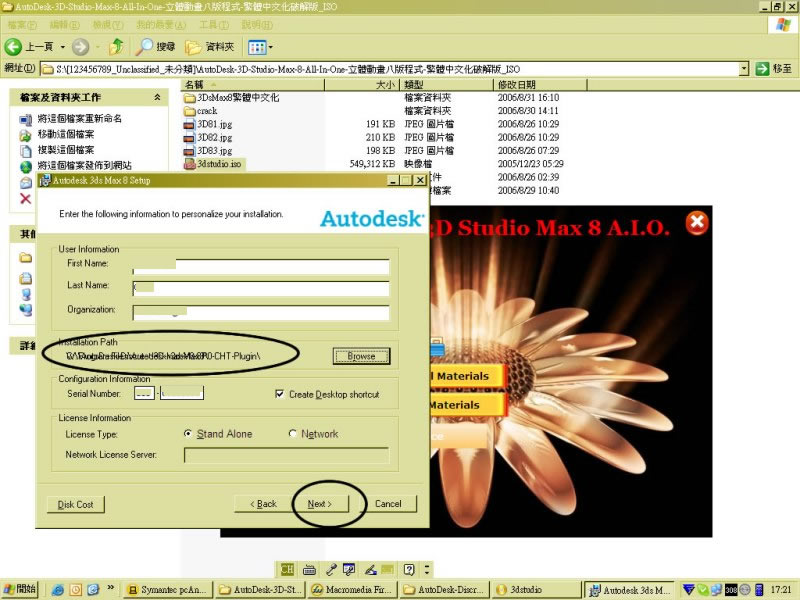Click the language bar keyboard icon
The width and height of the screenshot is (800, 600).
[309, 569]
